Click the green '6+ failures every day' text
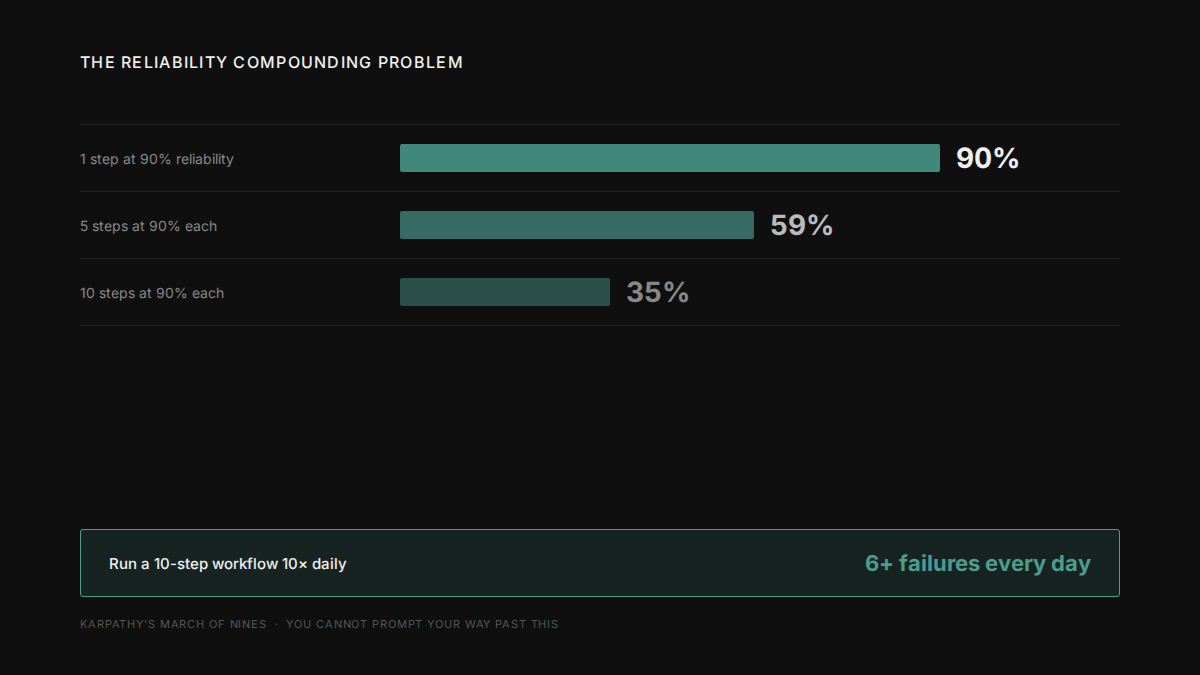The width and height of the screenshot is (1200, 675). tap(977, 563)
